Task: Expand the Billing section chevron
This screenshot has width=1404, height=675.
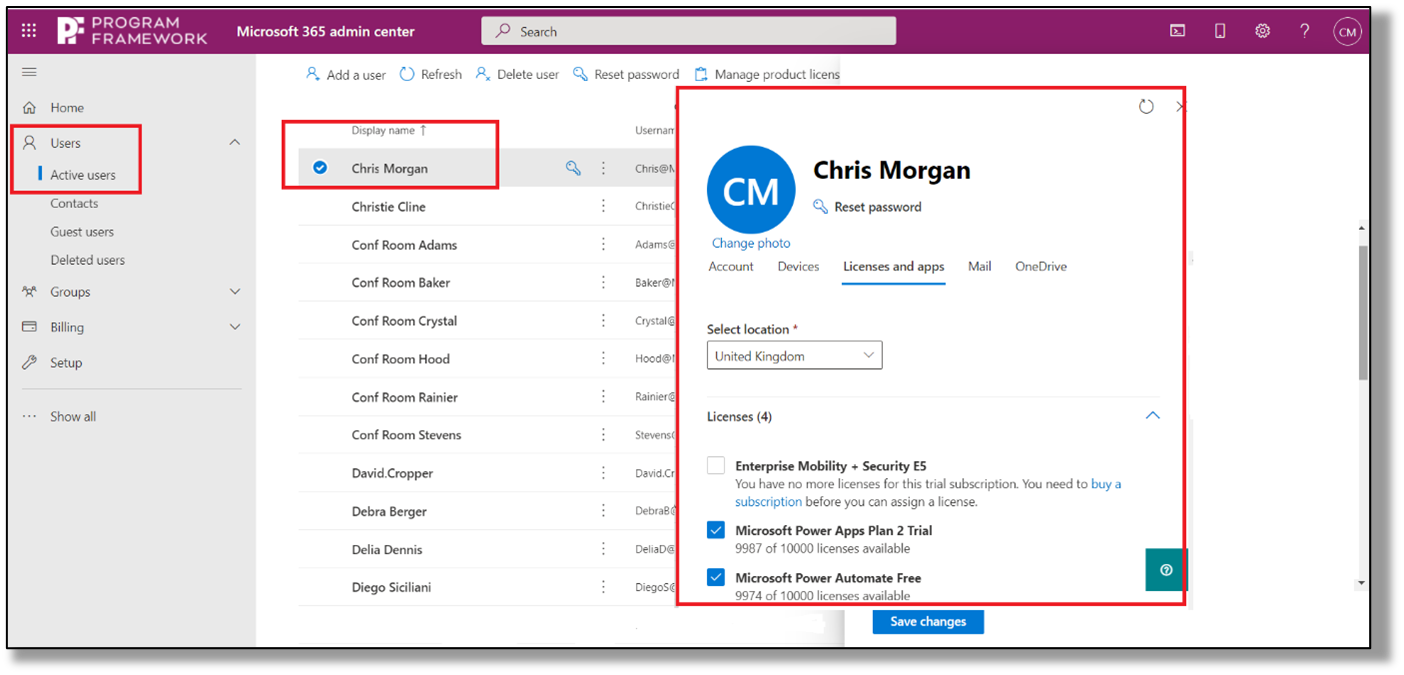Action: tap(235, 327)
